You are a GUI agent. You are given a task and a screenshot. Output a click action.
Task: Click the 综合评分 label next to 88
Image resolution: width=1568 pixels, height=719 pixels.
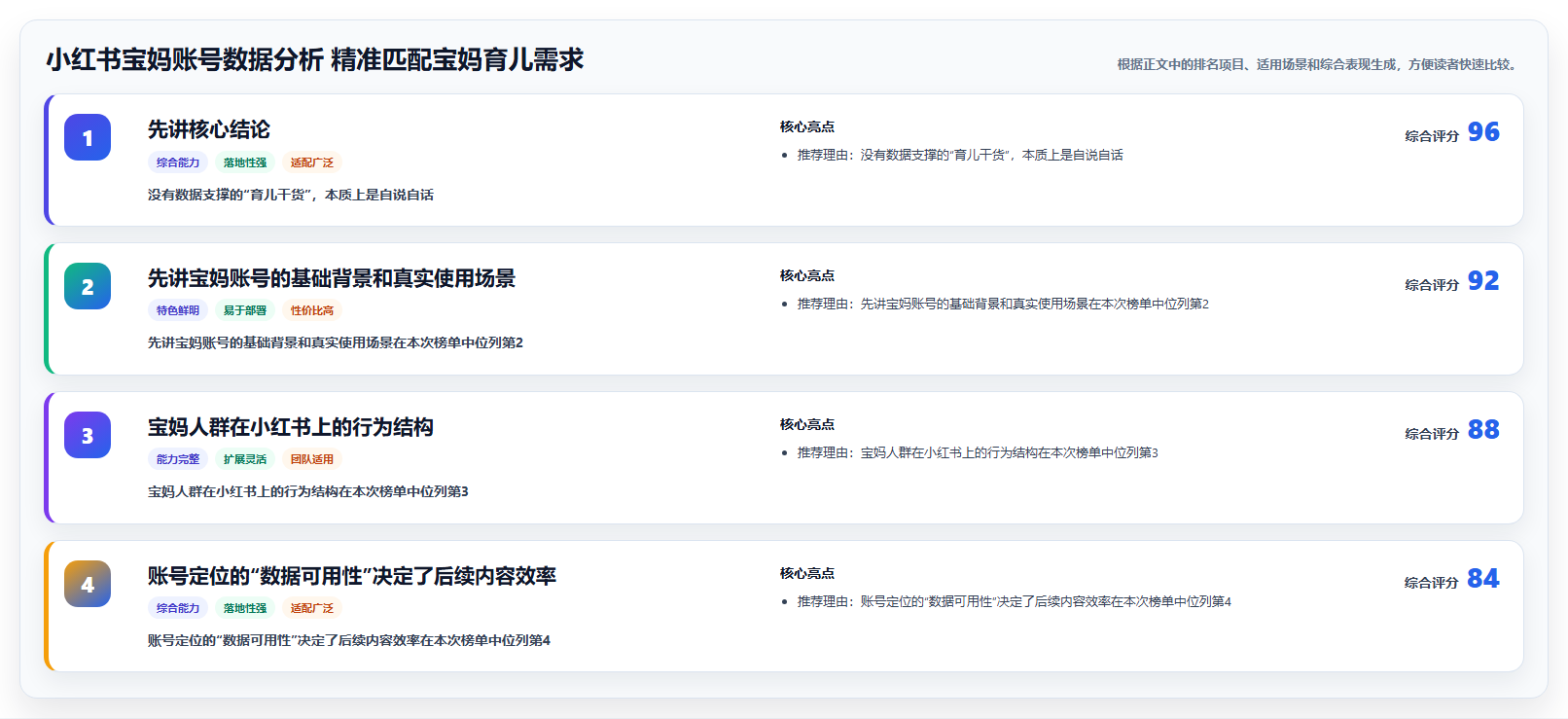click(x=1432, y=434)
